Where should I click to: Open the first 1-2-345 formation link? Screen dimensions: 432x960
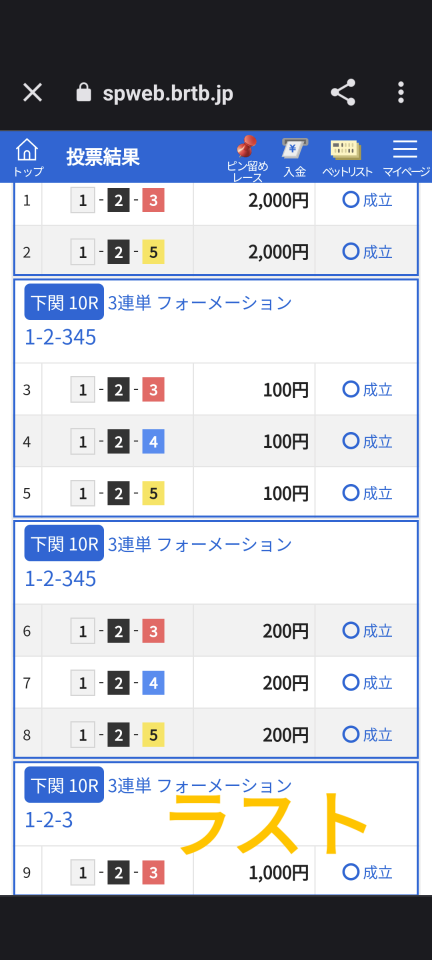[60, 337]
